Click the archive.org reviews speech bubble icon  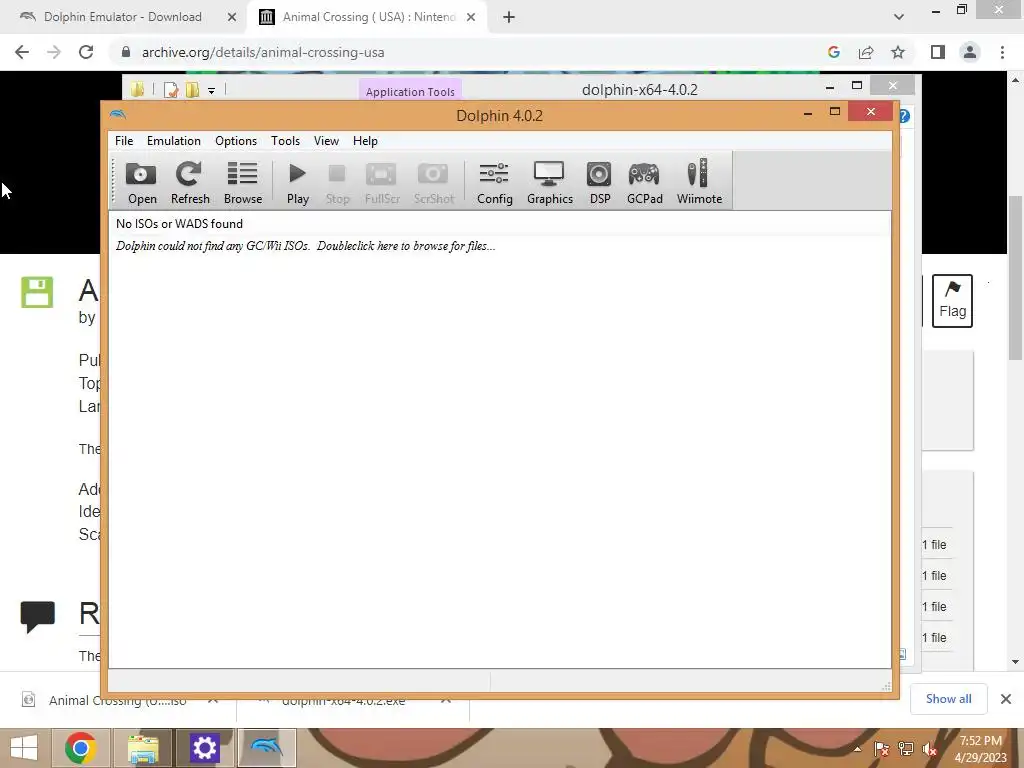[37, 616]
